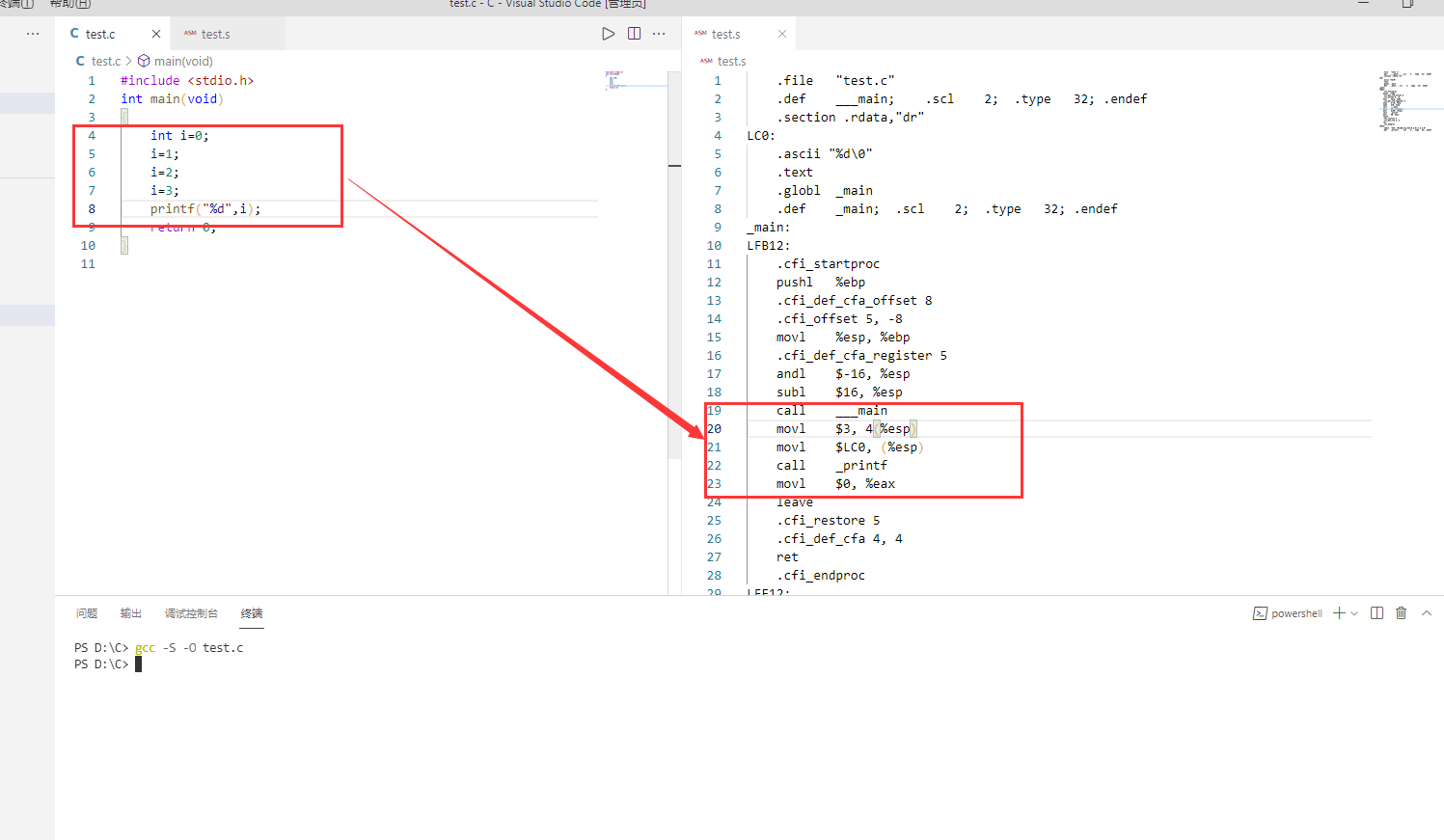This screenshot has height=840, width=1444.
Task: Click '.section .rdata' assembly line
Action: pyautogui.click(x=851, y=118)
